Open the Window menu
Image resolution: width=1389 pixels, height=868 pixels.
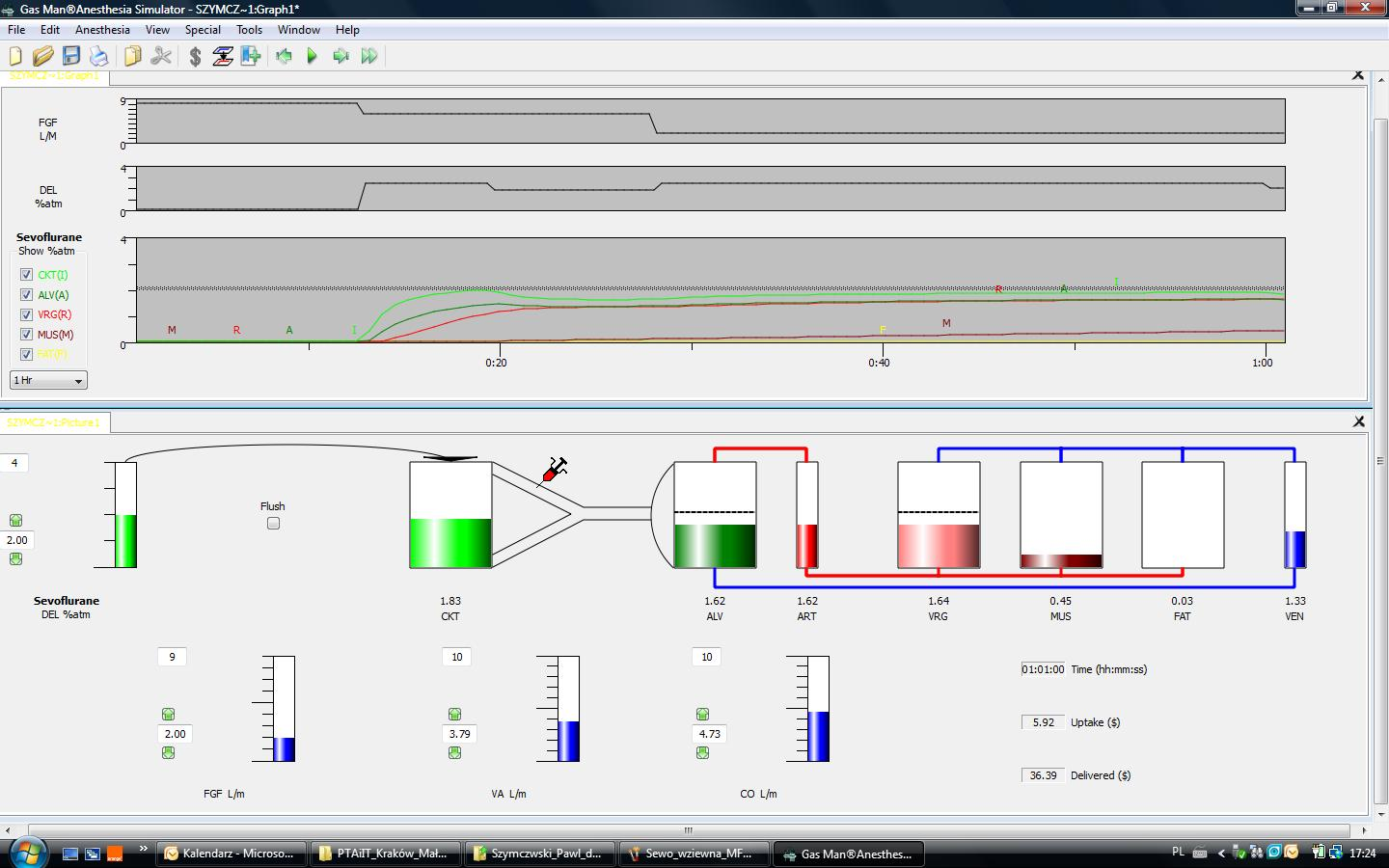coord(299,30)
